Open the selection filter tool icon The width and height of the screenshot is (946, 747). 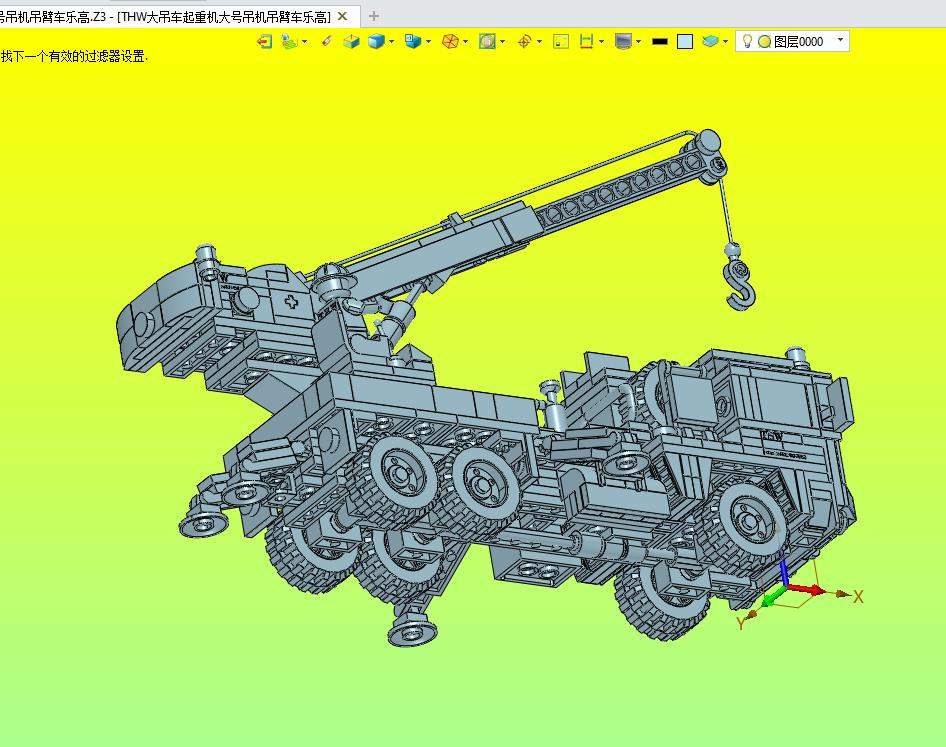tap(290, 42)
